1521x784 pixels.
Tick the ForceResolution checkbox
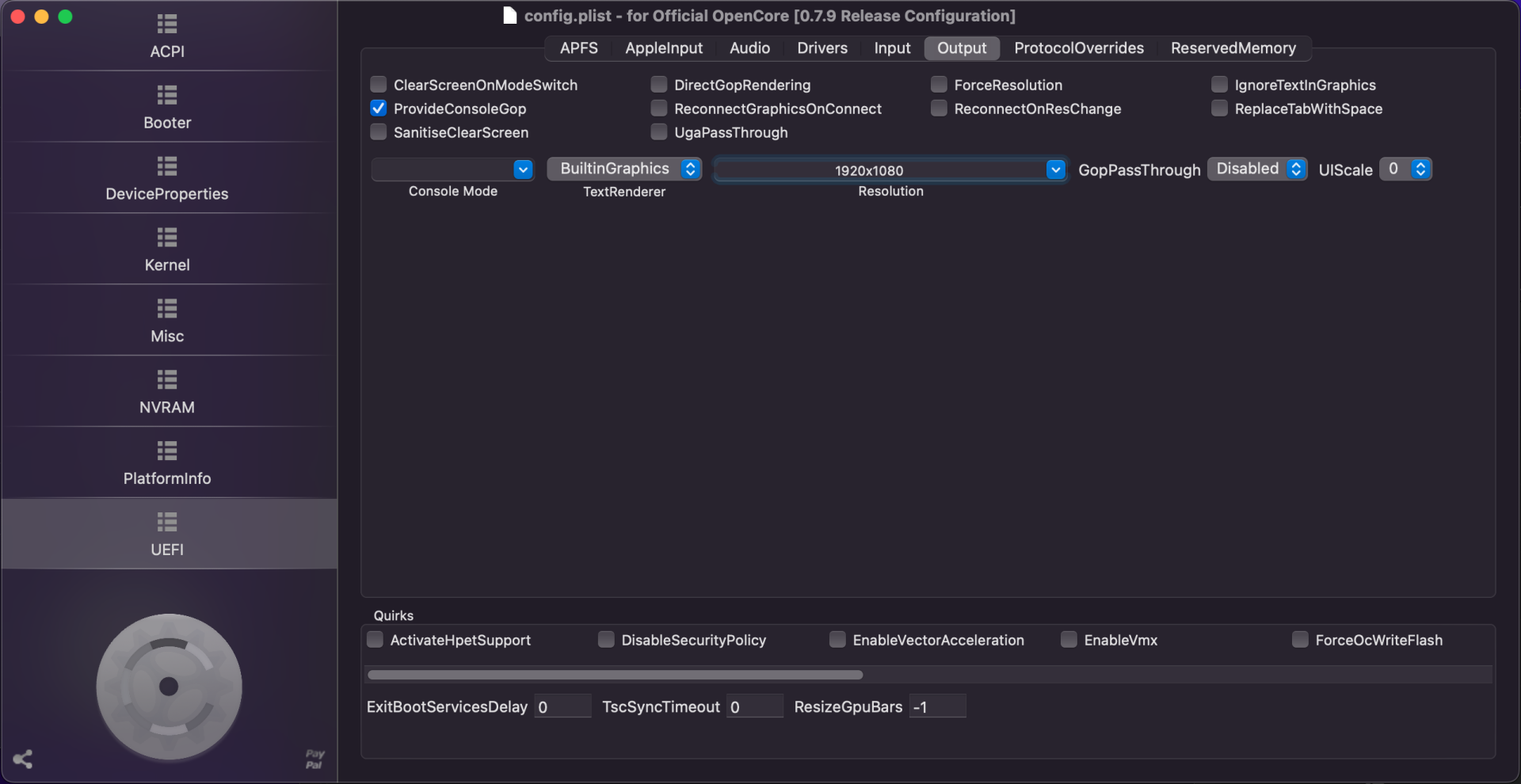pyautogui.click(x=940, y=85)
